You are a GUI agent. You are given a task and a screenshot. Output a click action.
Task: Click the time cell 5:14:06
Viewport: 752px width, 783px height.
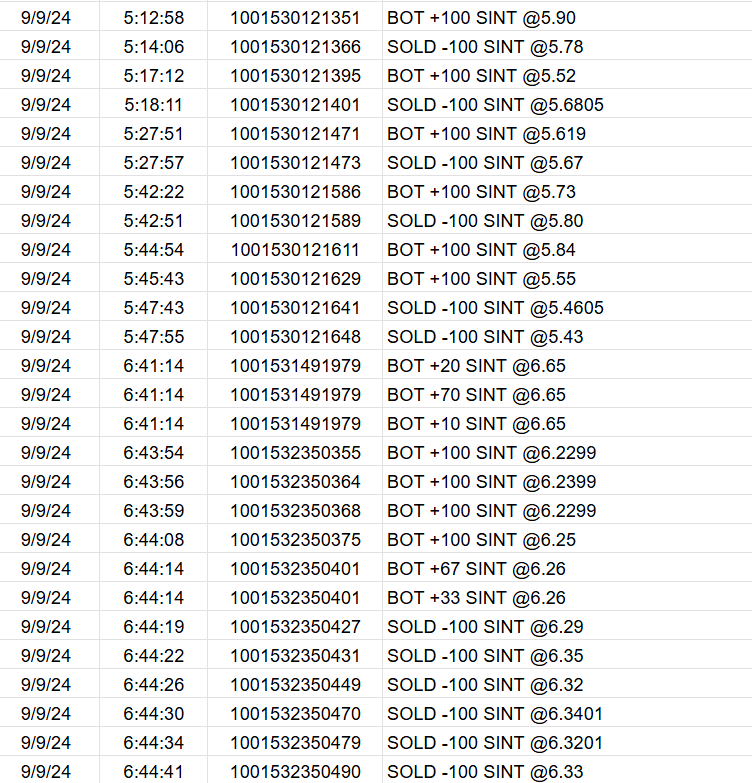coord(153,47)
